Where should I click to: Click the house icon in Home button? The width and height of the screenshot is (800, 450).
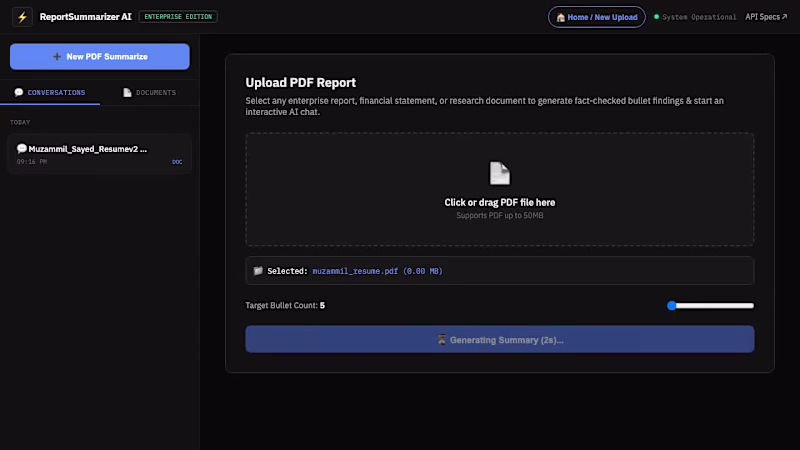tap(561, 17)
